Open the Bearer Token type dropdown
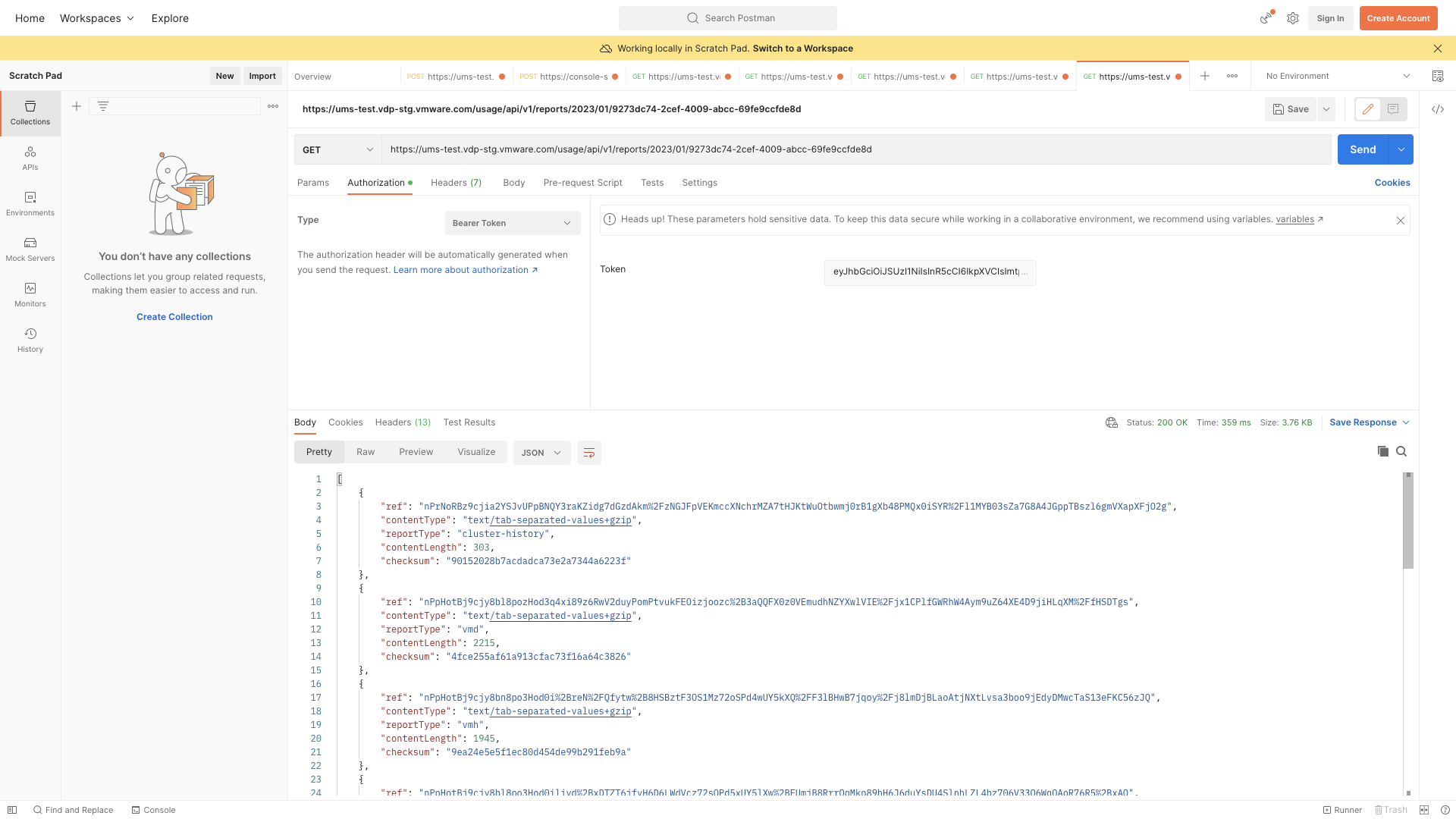The image size is (1456, 819). pos(512,223)
